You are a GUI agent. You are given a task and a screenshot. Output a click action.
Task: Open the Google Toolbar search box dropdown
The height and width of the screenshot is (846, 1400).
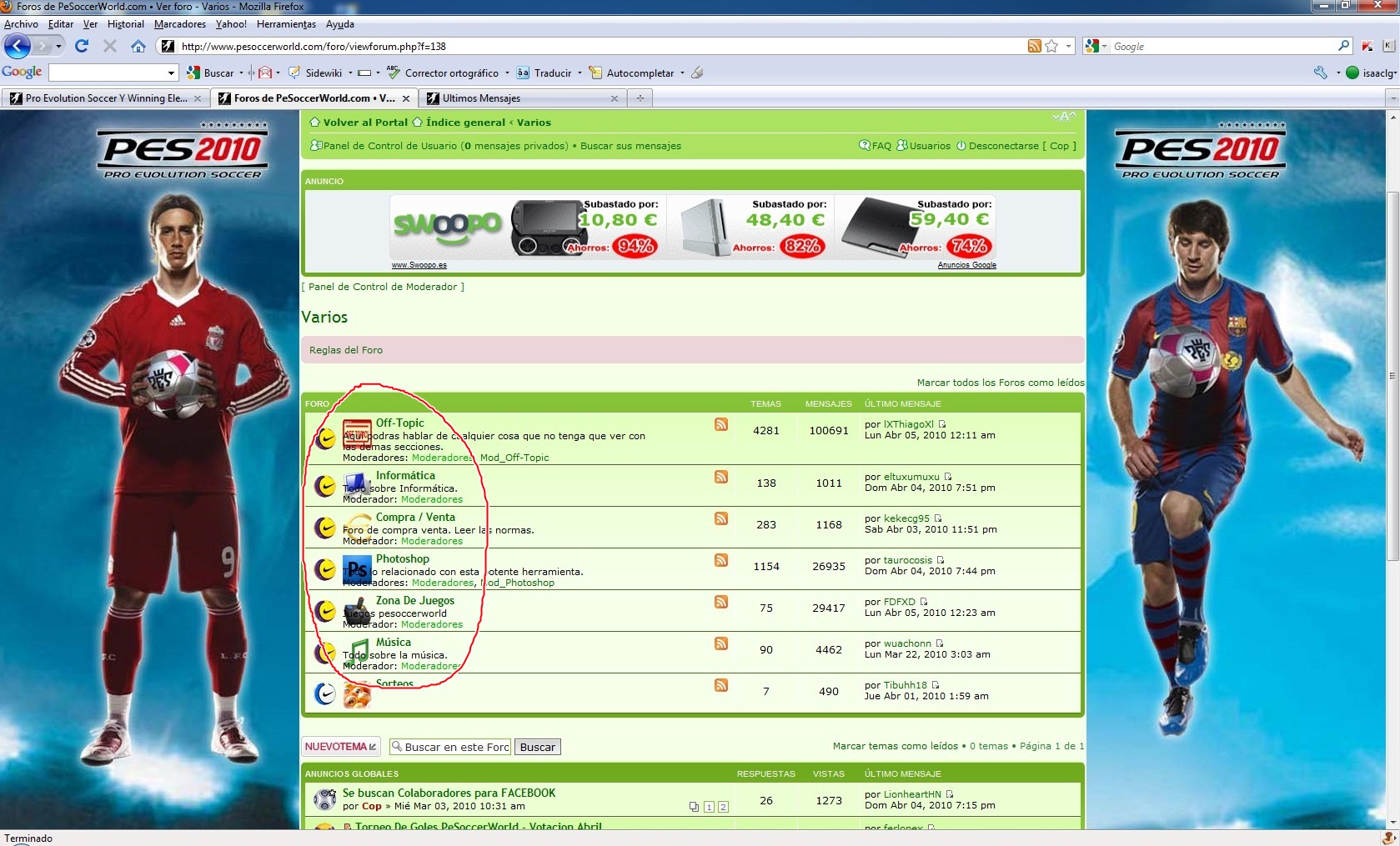tap(171, 73)
